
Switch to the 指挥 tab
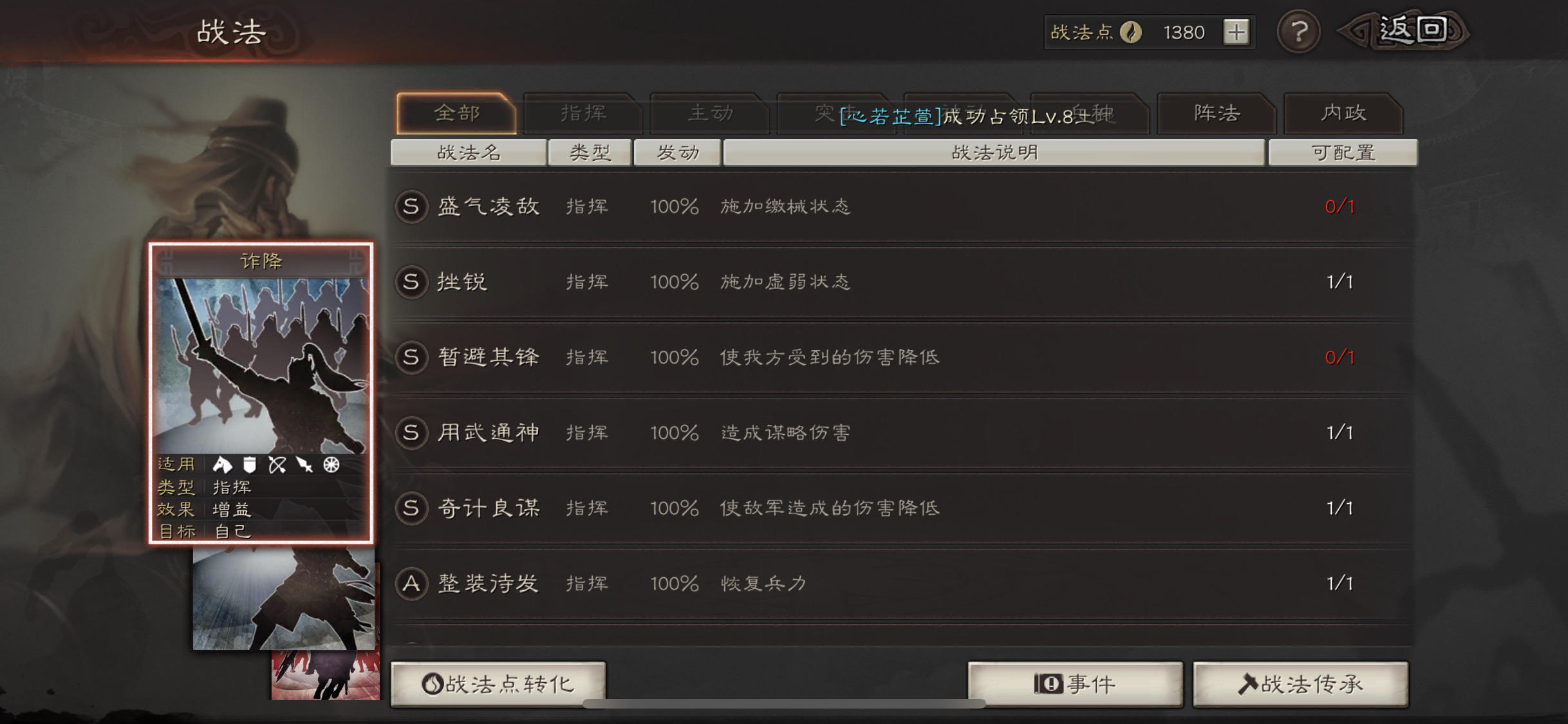[x=583, y=113]
